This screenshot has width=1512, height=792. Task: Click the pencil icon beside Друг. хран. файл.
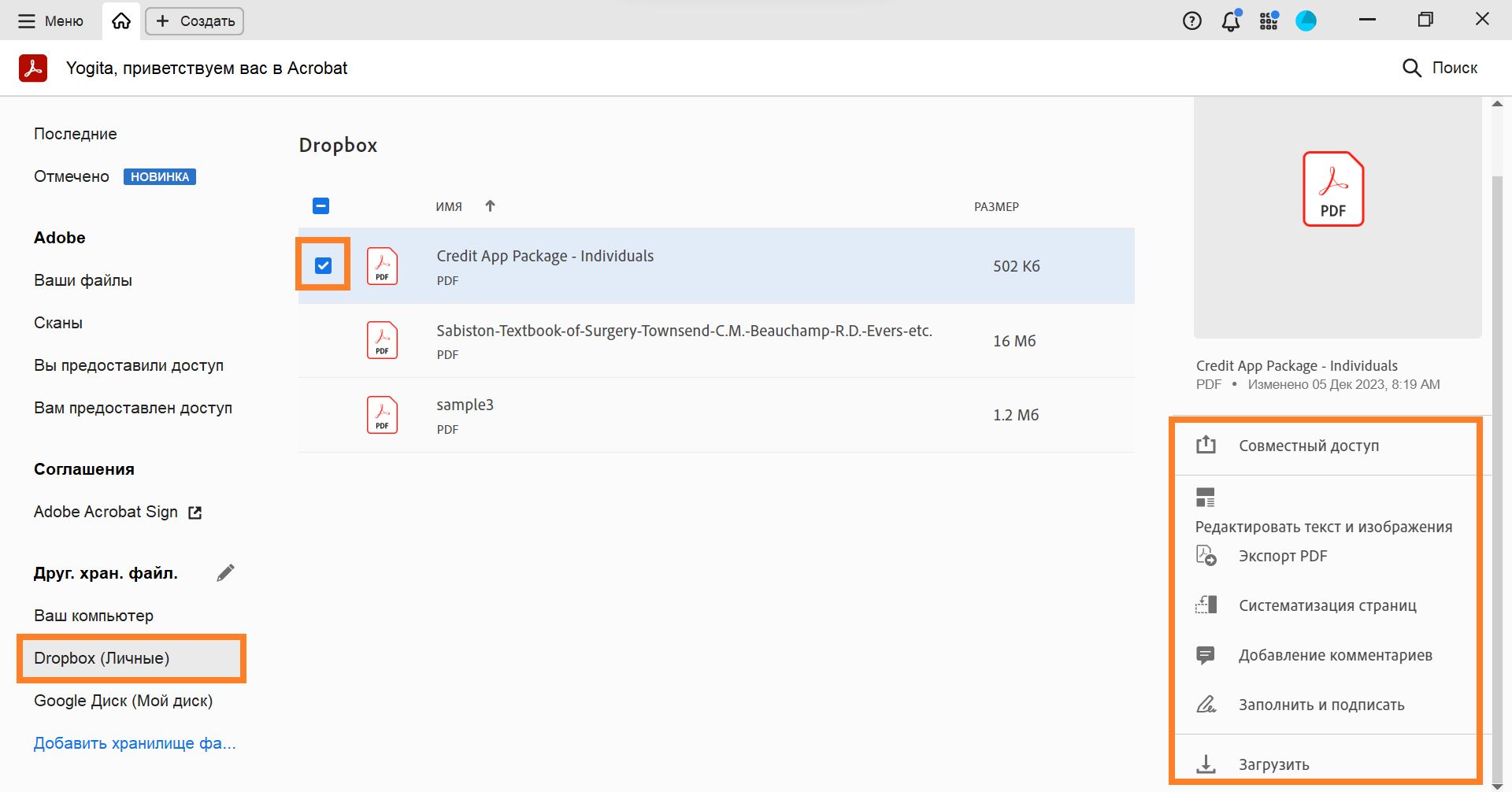coord(225,573)
